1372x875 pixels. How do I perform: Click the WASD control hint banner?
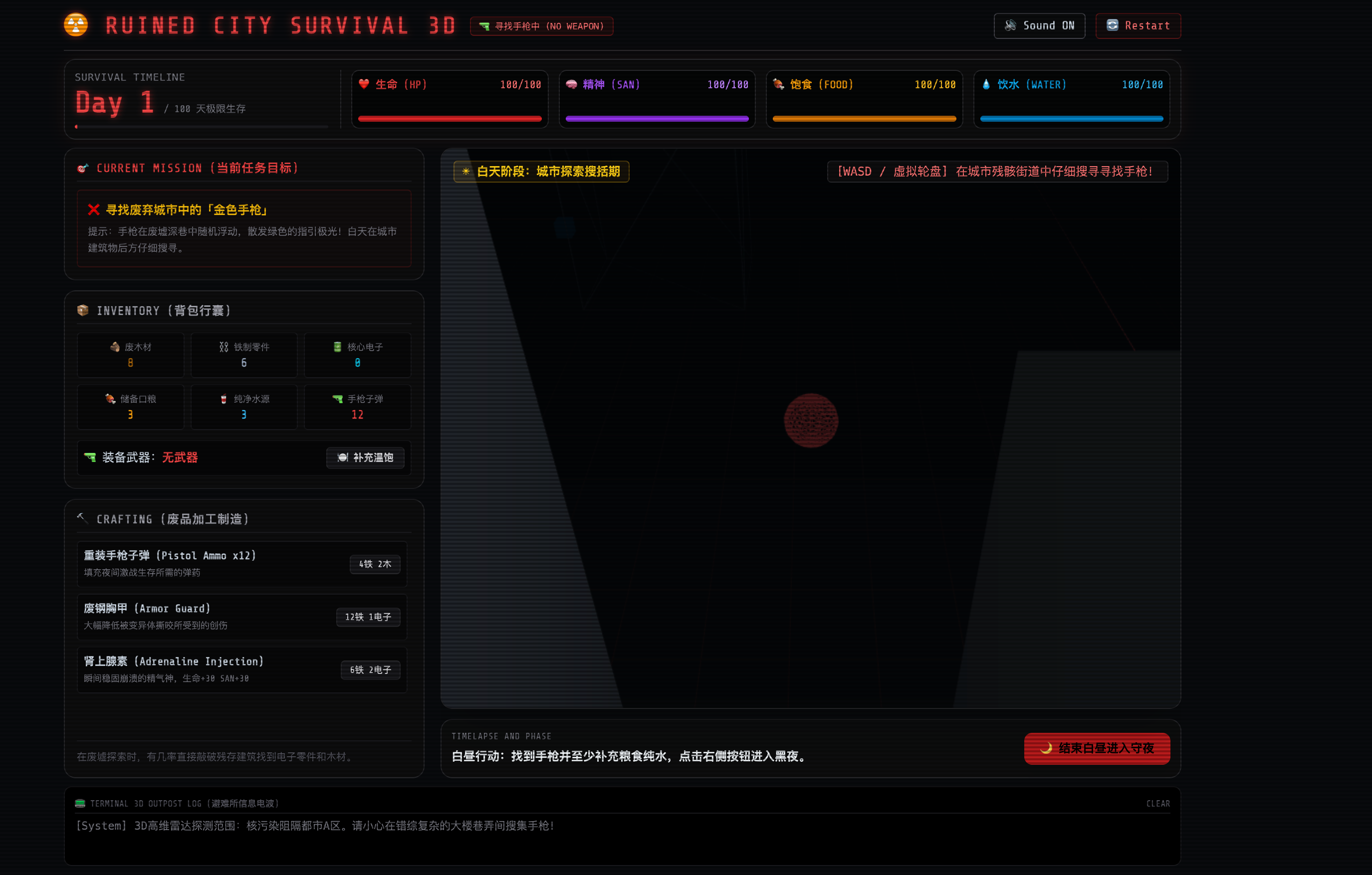coord(997,172)
